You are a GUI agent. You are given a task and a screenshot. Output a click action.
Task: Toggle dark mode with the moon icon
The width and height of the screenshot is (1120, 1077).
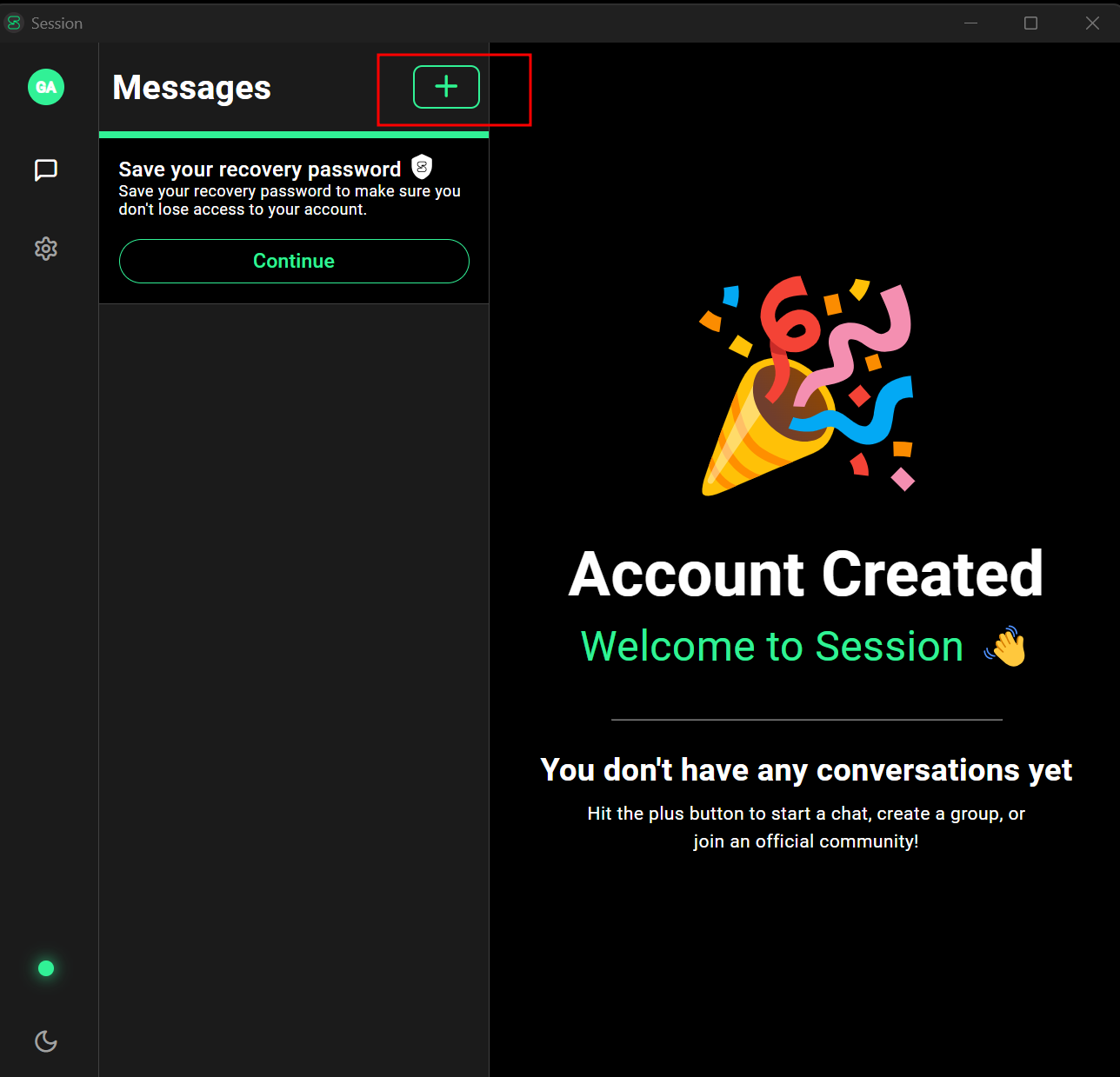[x=46, y=1040]
